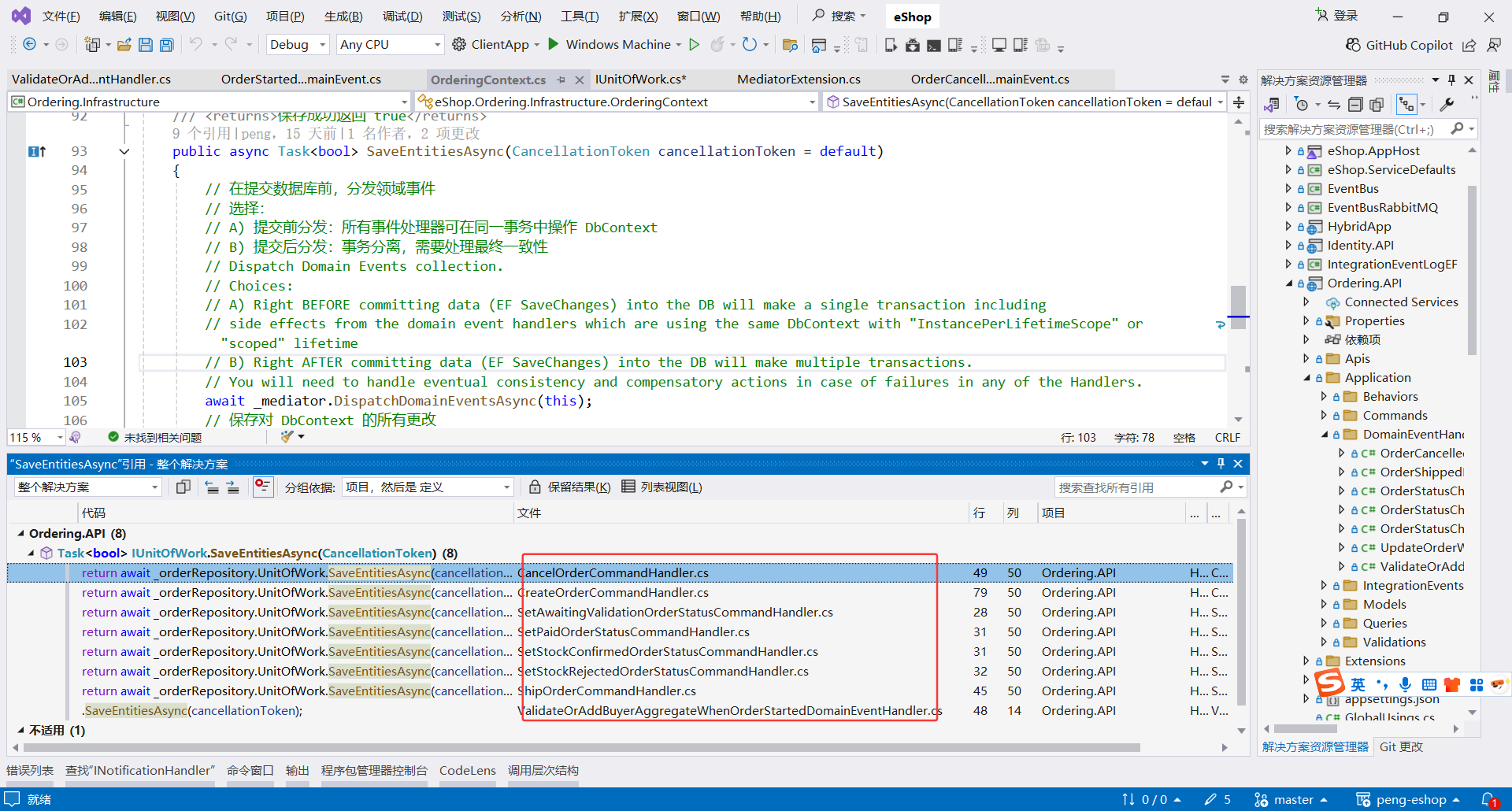This screenshot has width=1512, height=811.
Task: Click the document tab settings gear icon
Action: (x=1243, y=80)
